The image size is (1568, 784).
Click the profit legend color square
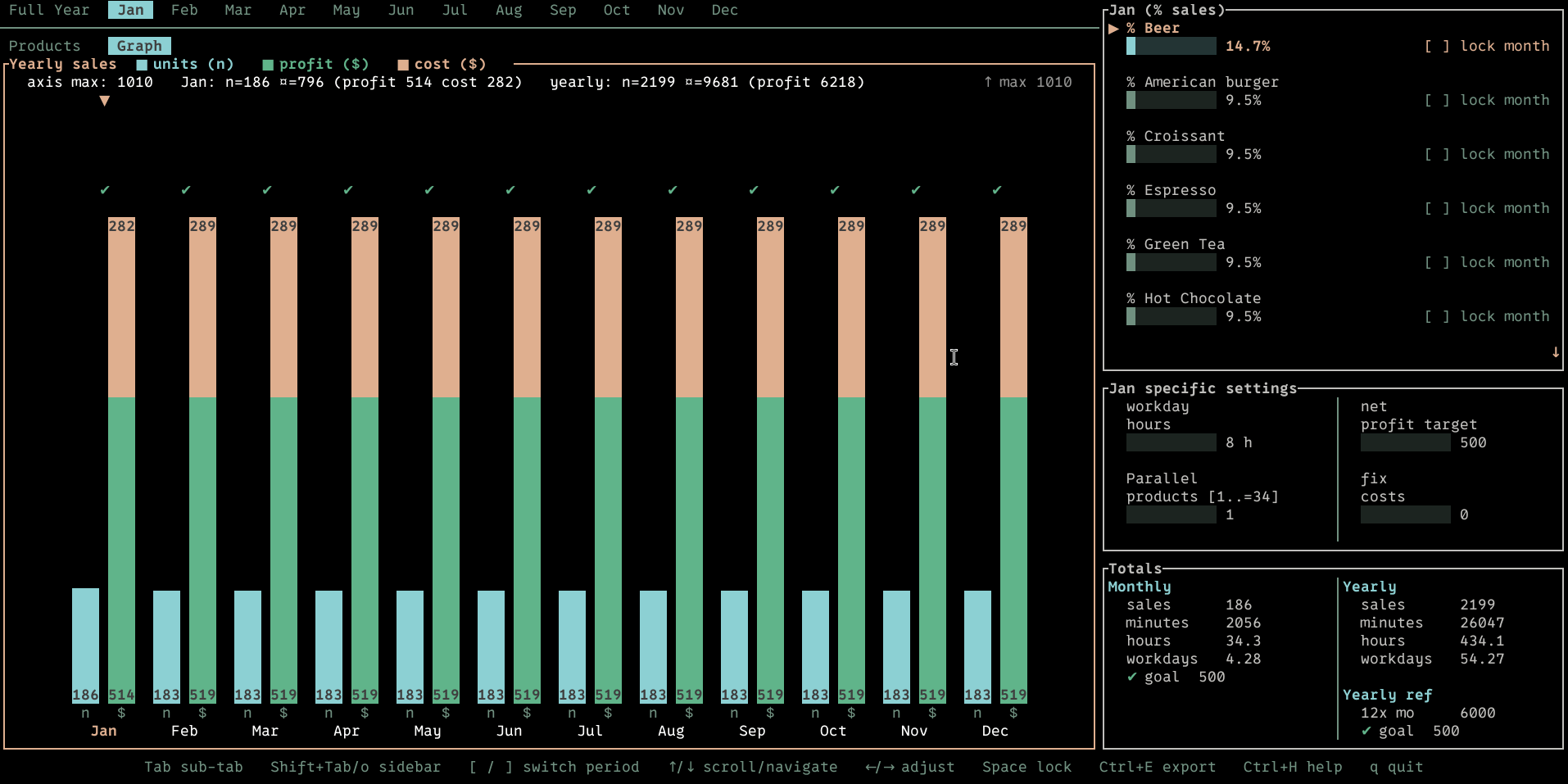268,65
